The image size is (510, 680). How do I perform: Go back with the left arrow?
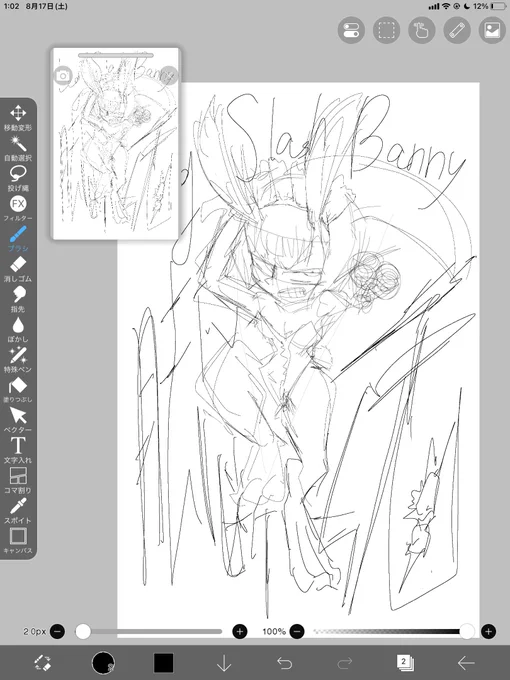(x=466, y=663)
